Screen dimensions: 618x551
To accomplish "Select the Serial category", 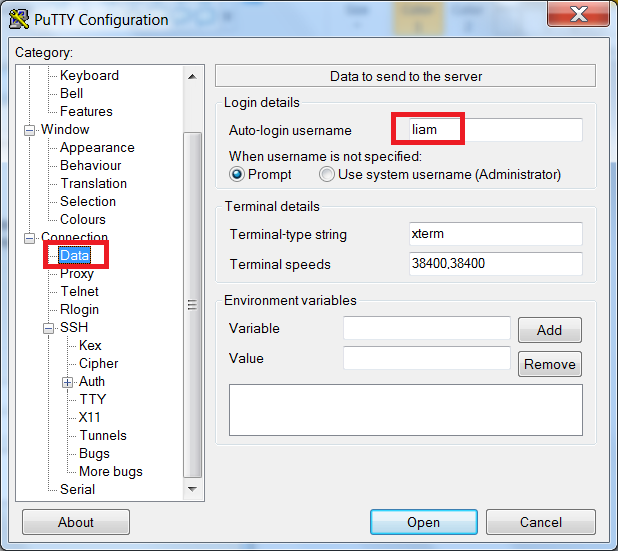I will coord(77,489).
